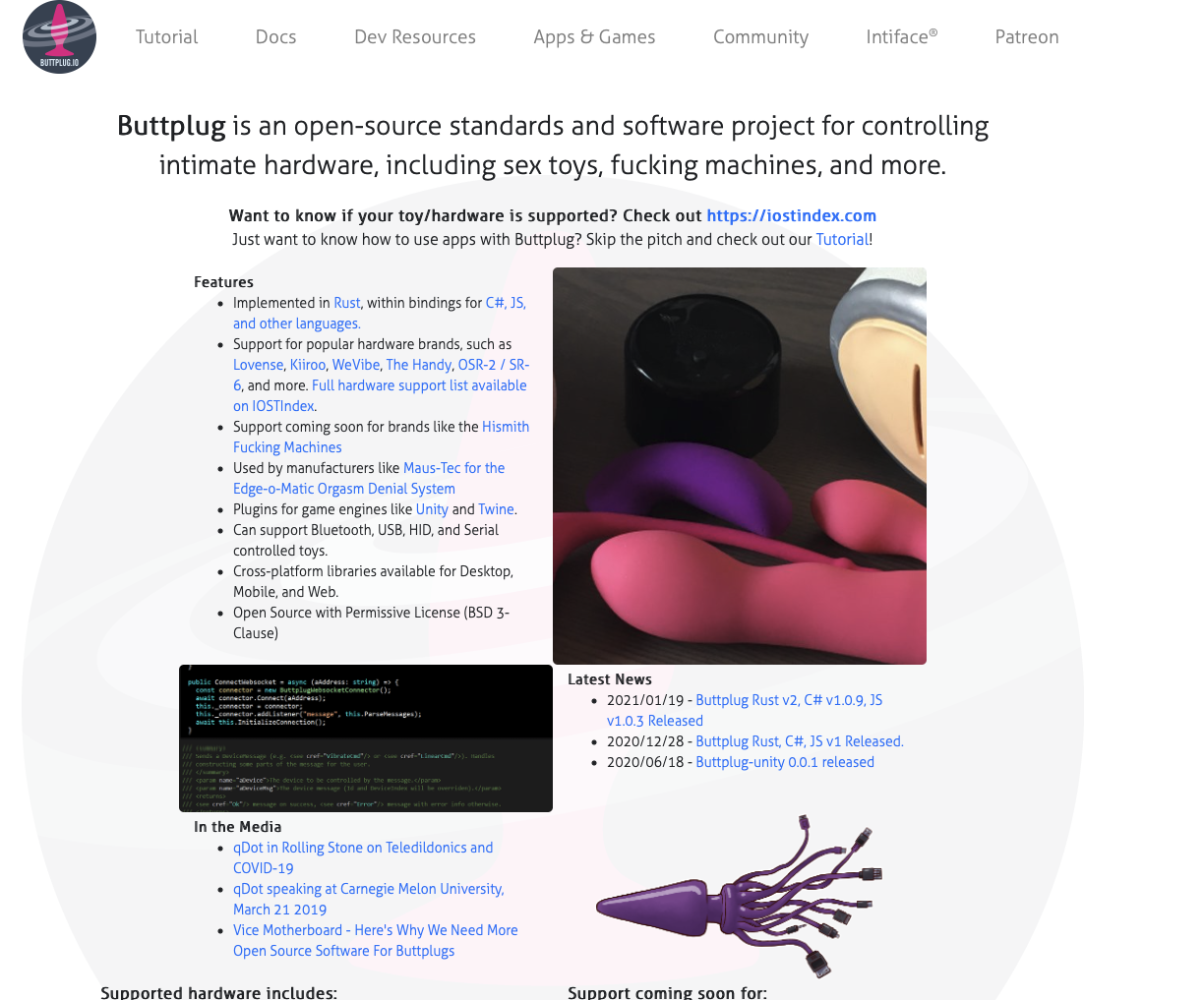Click the Rust link in Features
Viewport: 1204px width, 1000px height.
click(x=347, y=303)
